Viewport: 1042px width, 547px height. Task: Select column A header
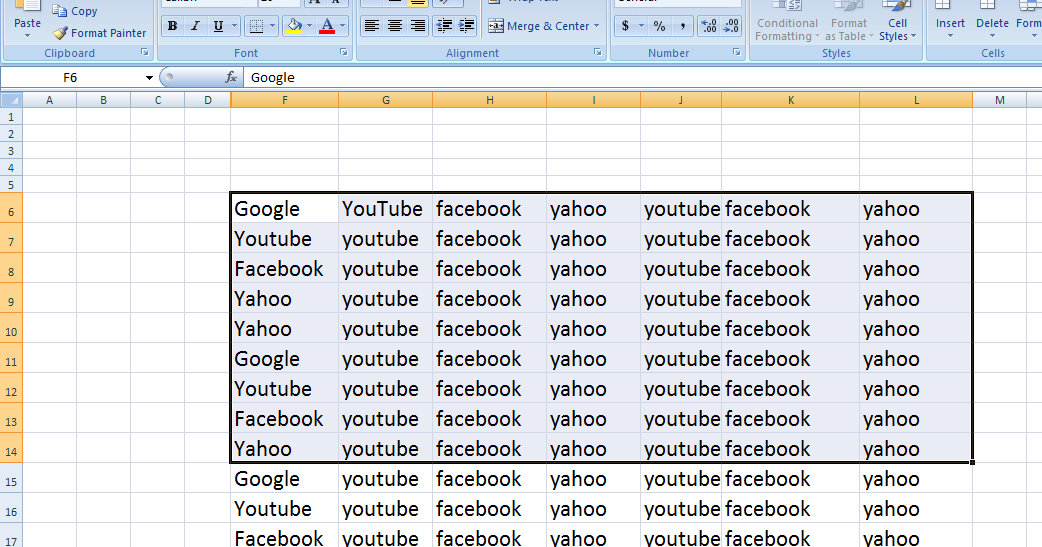[49, 100]
